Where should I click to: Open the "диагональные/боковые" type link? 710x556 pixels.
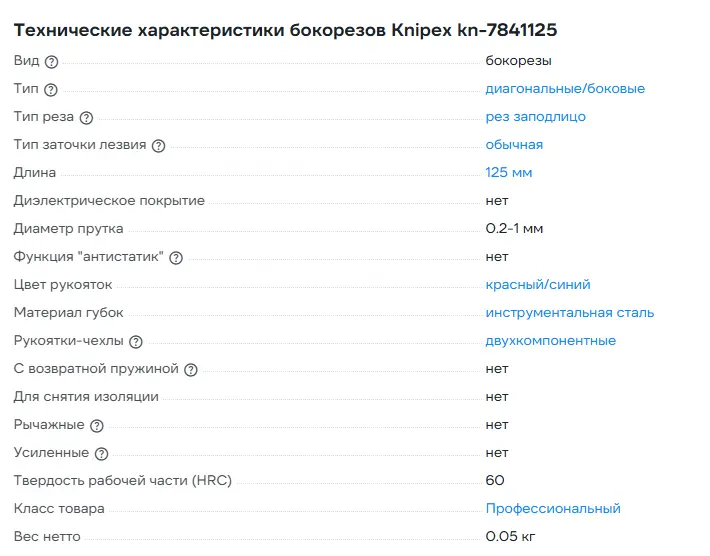point(565,89)
